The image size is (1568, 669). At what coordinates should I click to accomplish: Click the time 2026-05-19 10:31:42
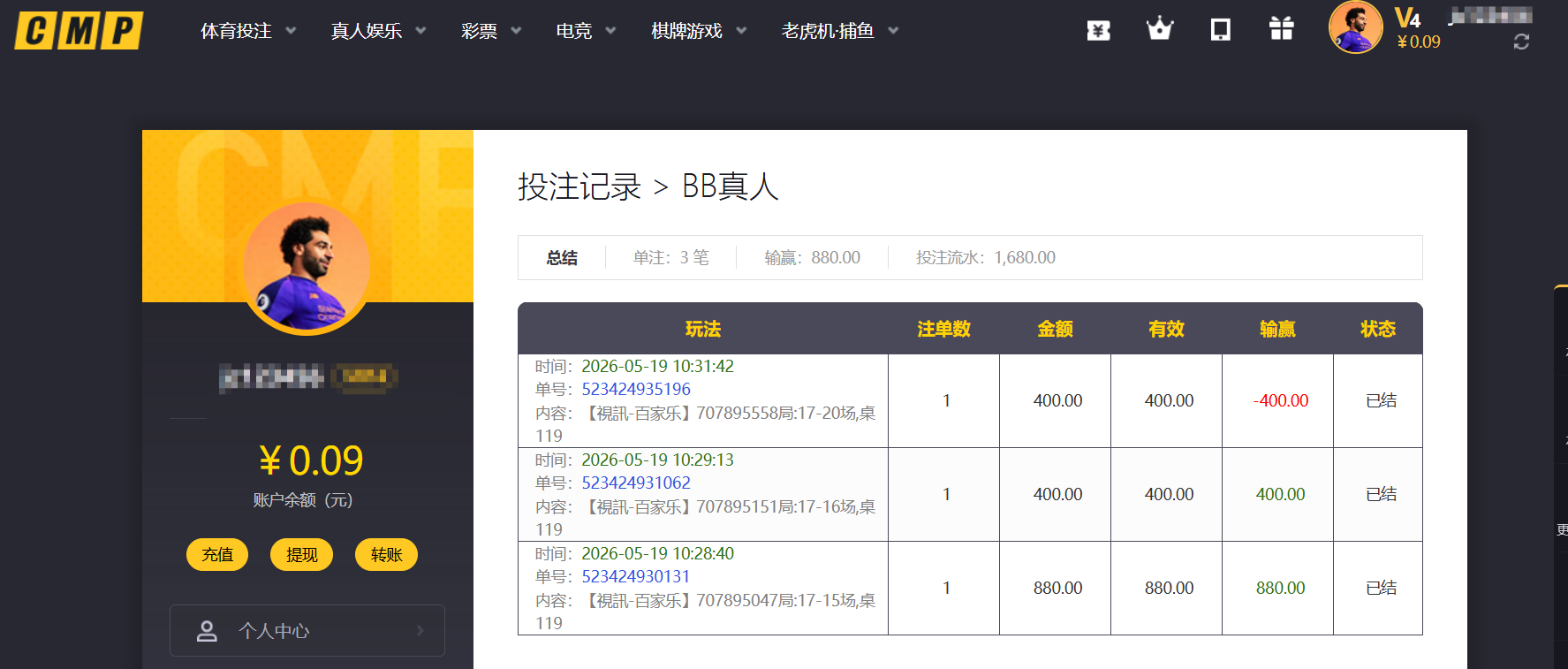click(657, 366)
